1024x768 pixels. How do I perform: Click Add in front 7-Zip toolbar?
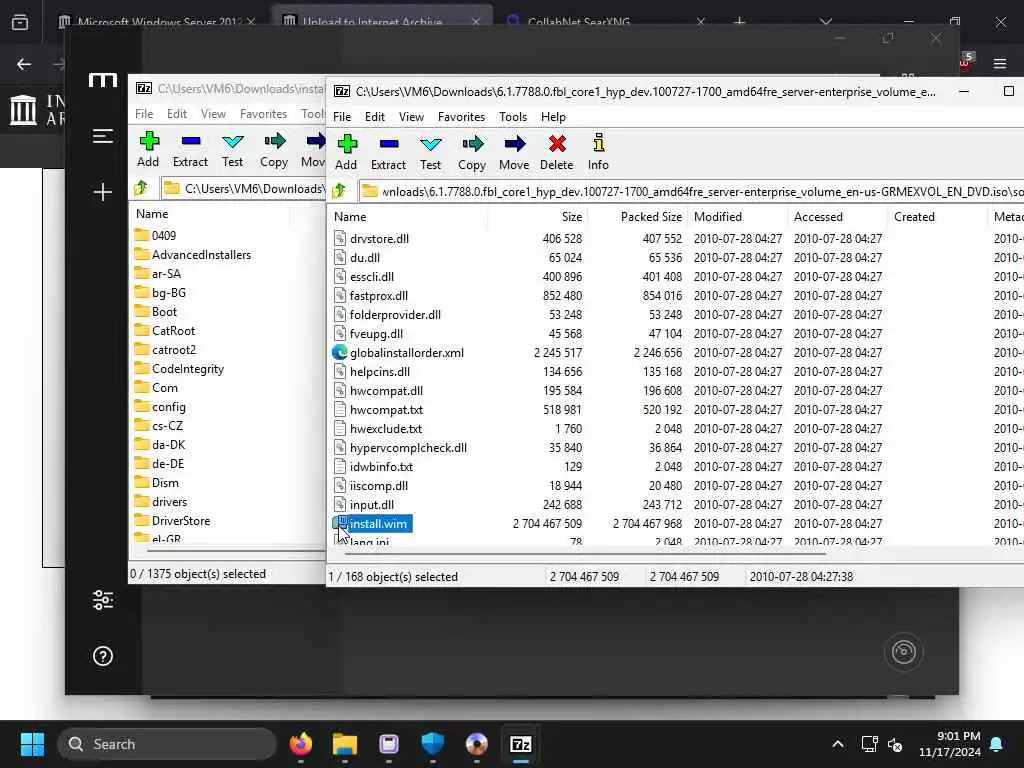(x=345, y=152)
